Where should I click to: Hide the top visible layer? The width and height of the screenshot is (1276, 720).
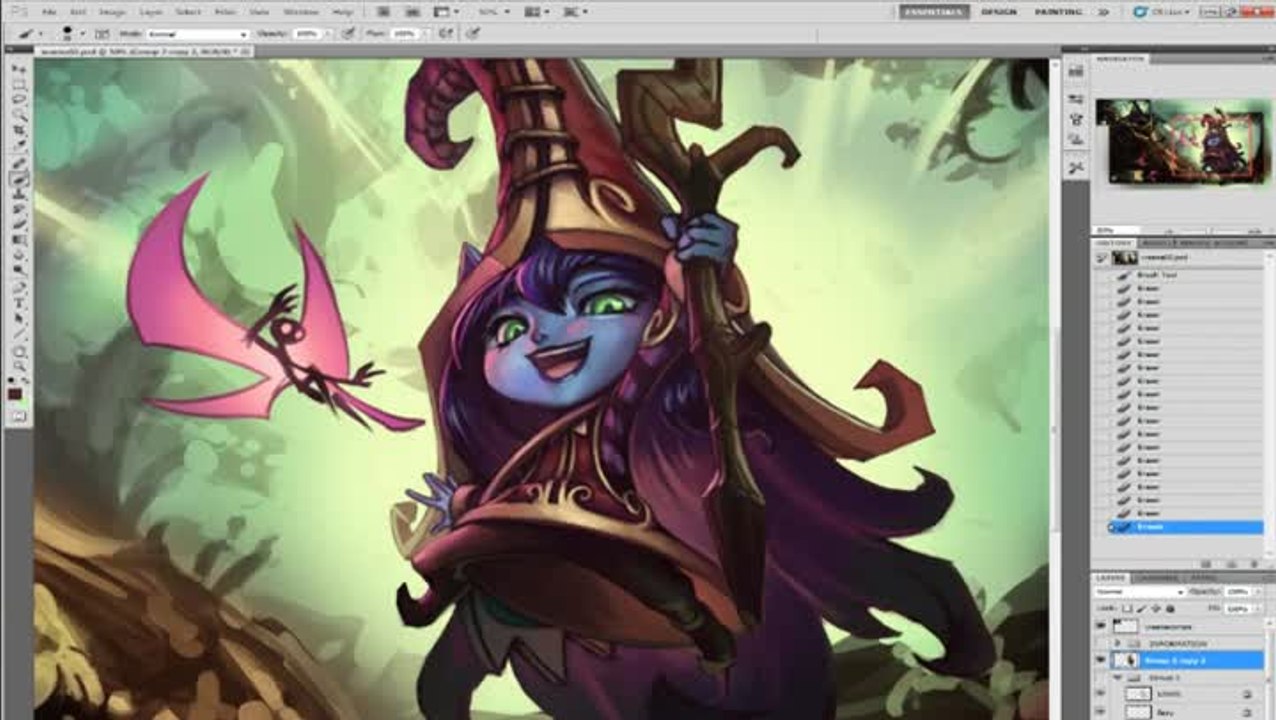[x=1100, y=625]
